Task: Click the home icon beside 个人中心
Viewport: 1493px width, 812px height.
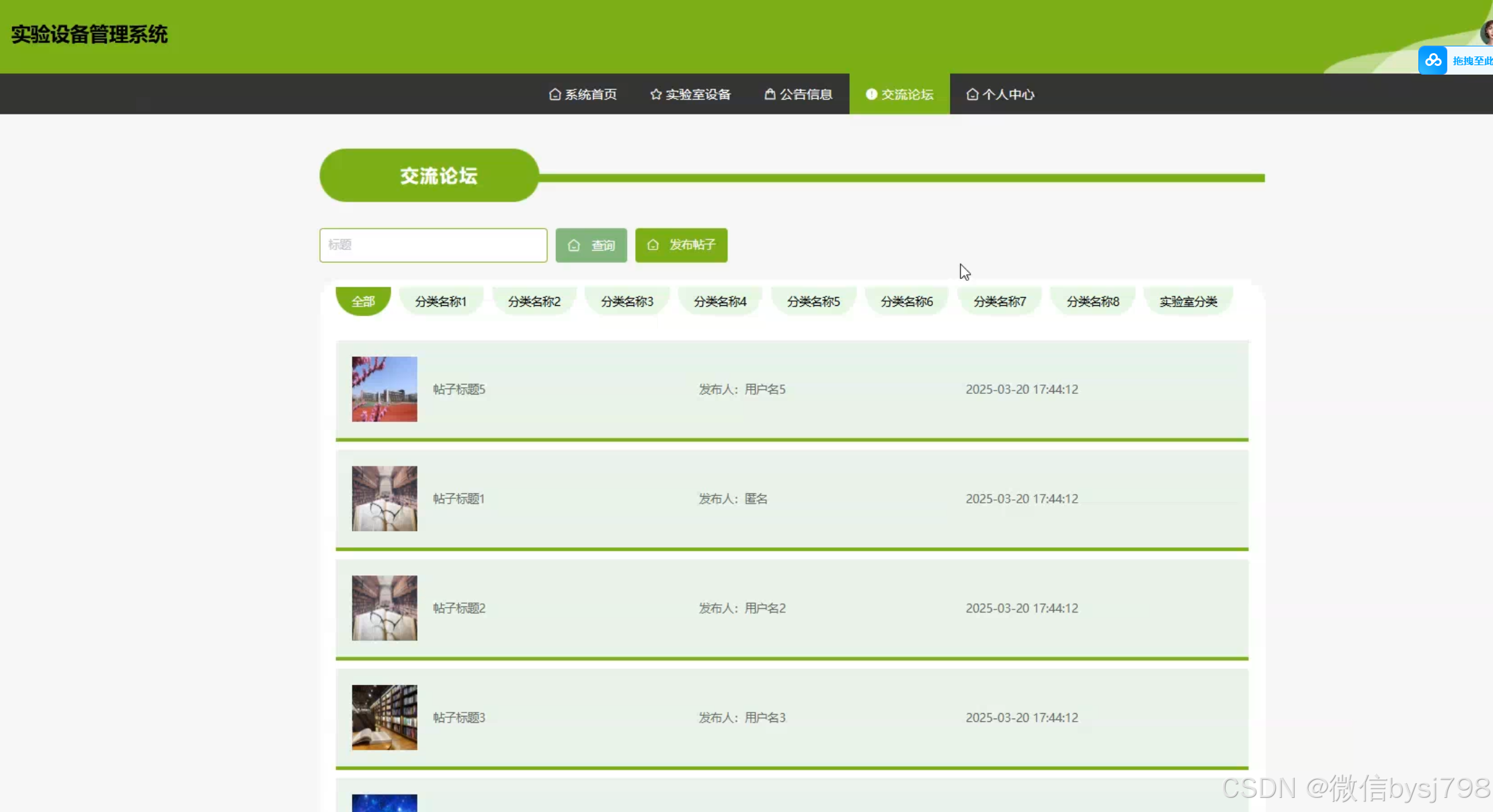Action: (x=972, y=94)
